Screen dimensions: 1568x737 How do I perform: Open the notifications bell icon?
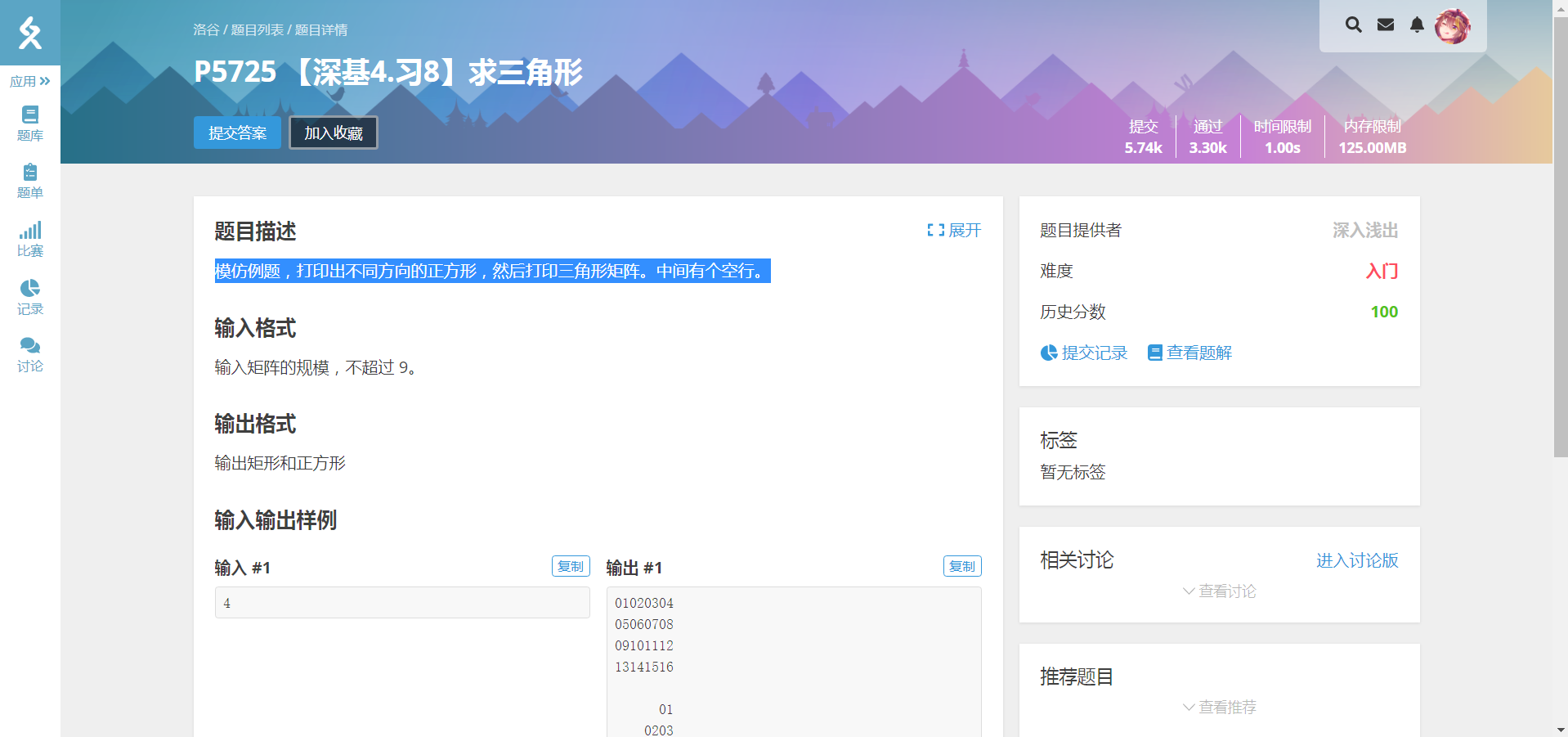coord(1417,25)
